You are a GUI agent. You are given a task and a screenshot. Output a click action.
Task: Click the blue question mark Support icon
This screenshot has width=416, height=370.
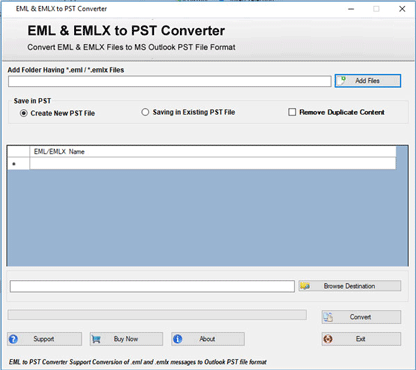click(13, 339)
